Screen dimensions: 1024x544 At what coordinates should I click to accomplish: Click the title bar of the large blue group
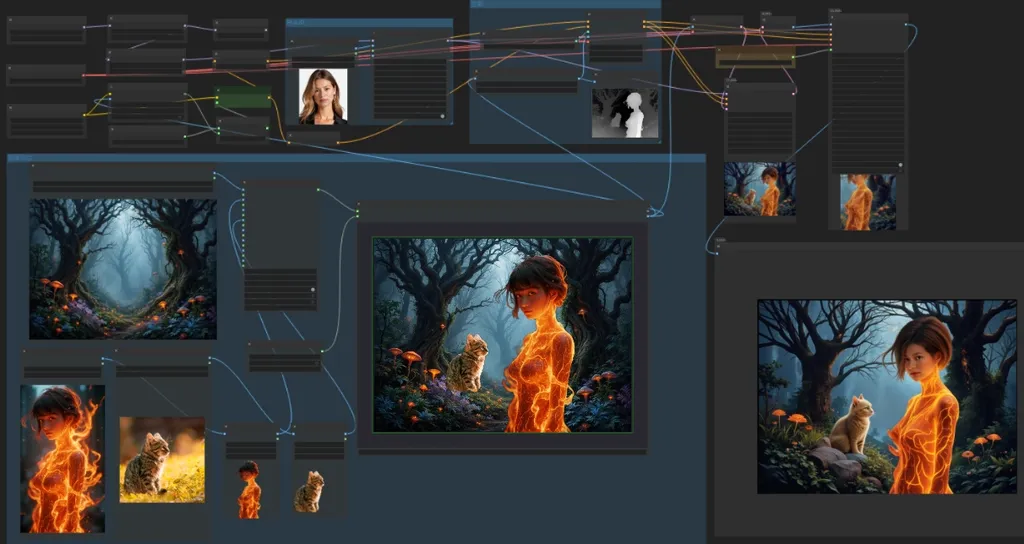[x=356, y=158]
